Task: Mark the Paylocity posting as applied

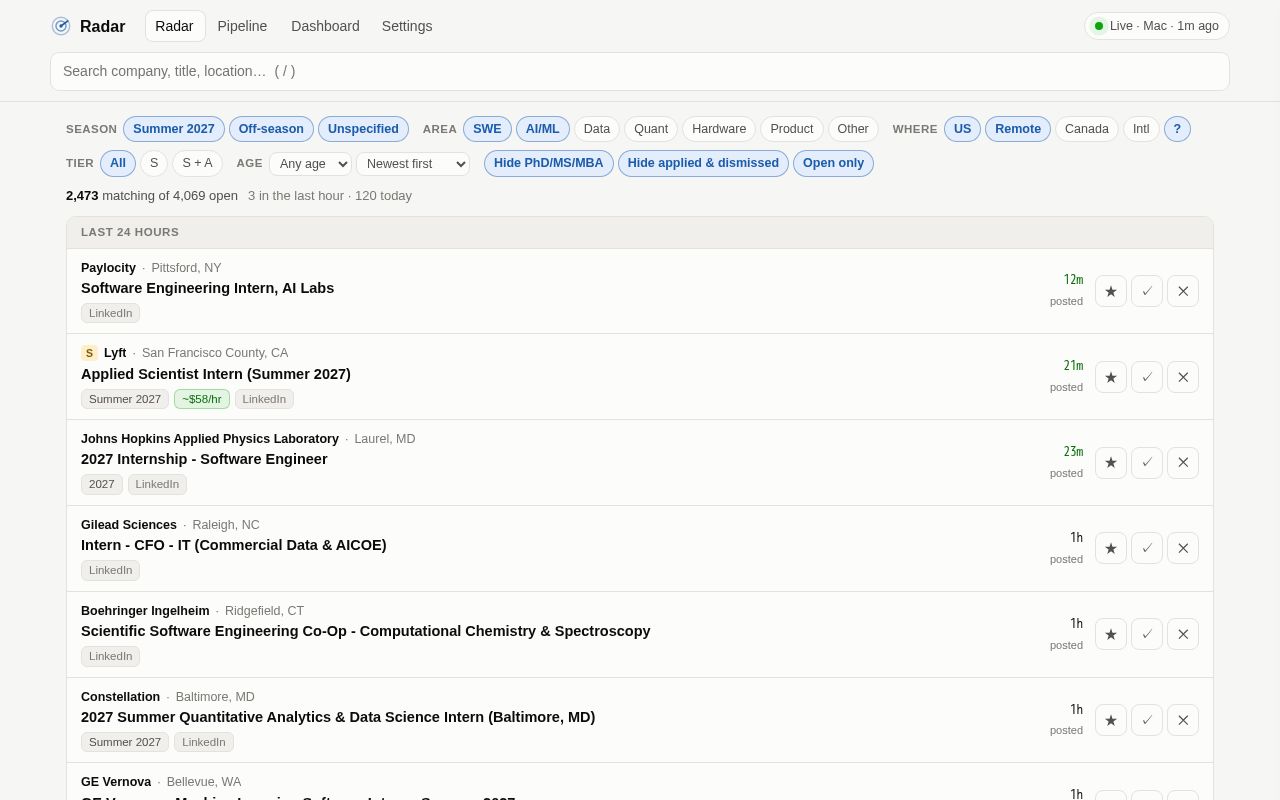Action: click(x=1147, y=291)
